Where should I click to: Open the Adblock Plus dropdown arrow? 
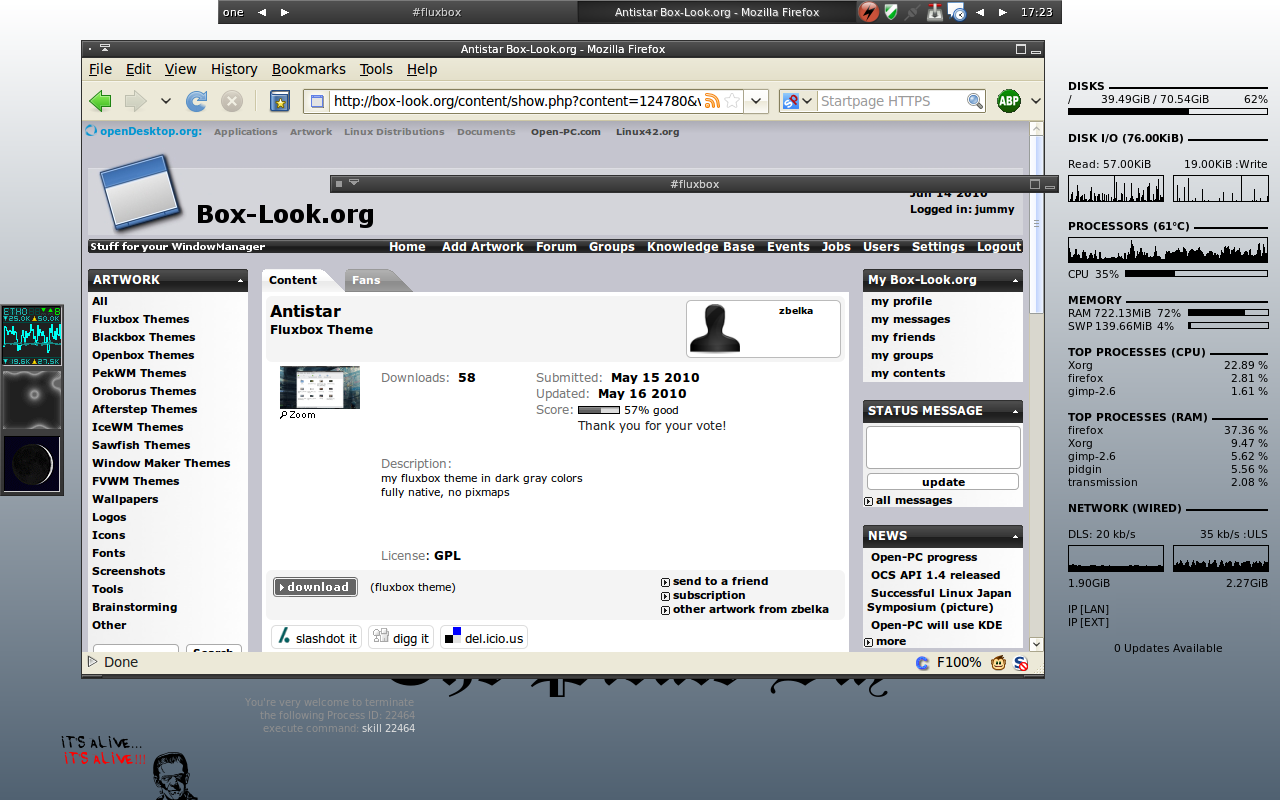point(1036,101)
